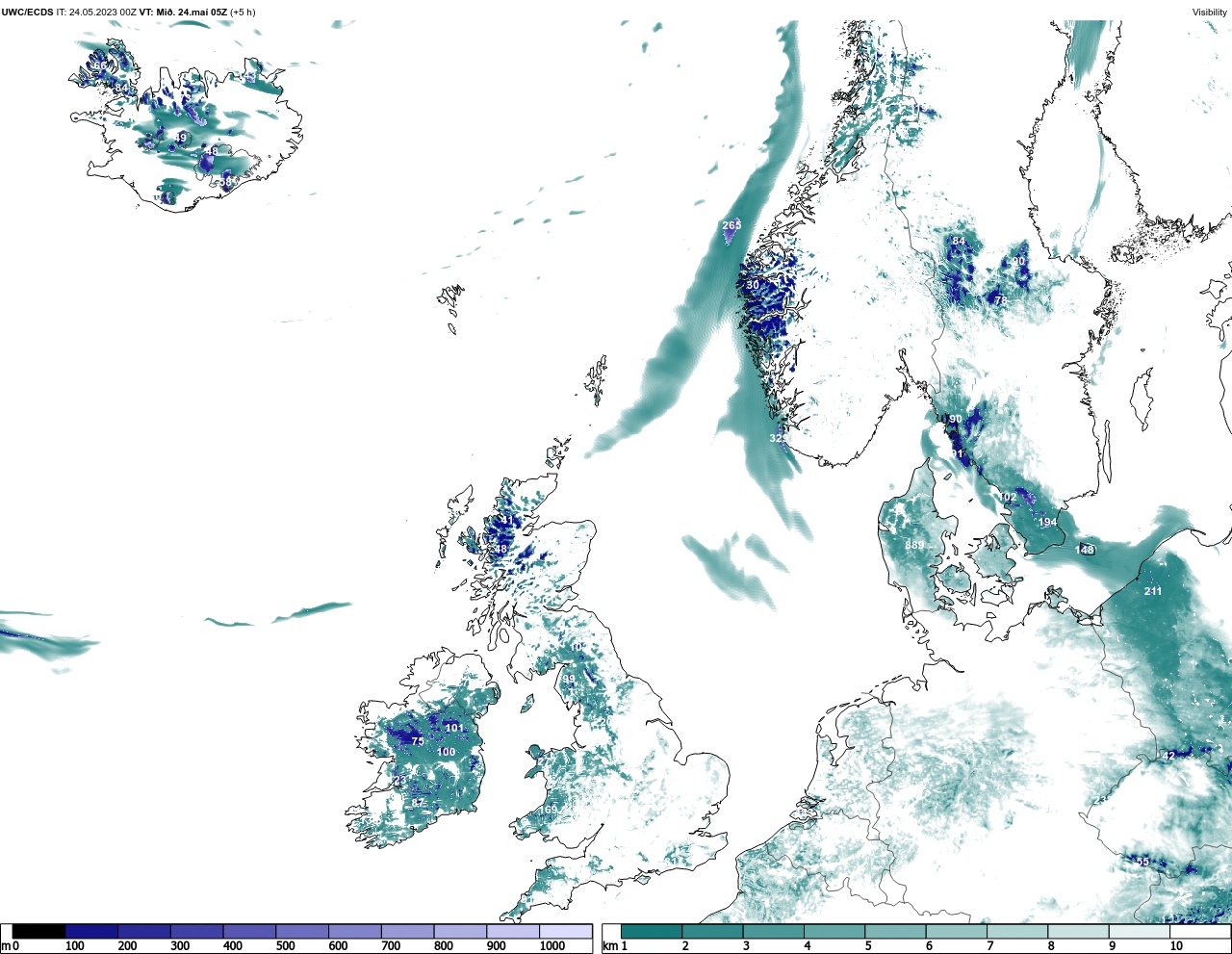The height and width of the screenshot is (954, 1232).
Task: Click the "UWC/ECDS" header label
Action: click(26, 13)
